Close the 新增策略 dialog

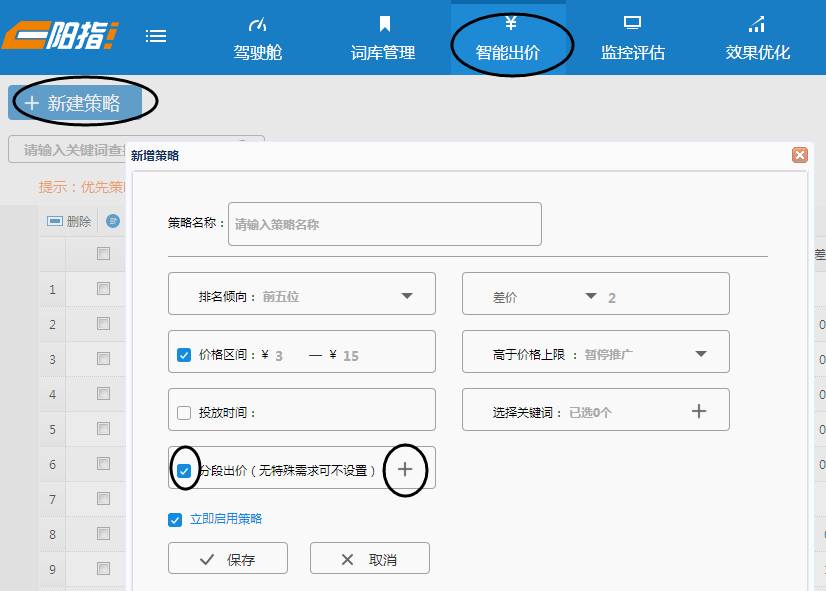coord(799,155)
